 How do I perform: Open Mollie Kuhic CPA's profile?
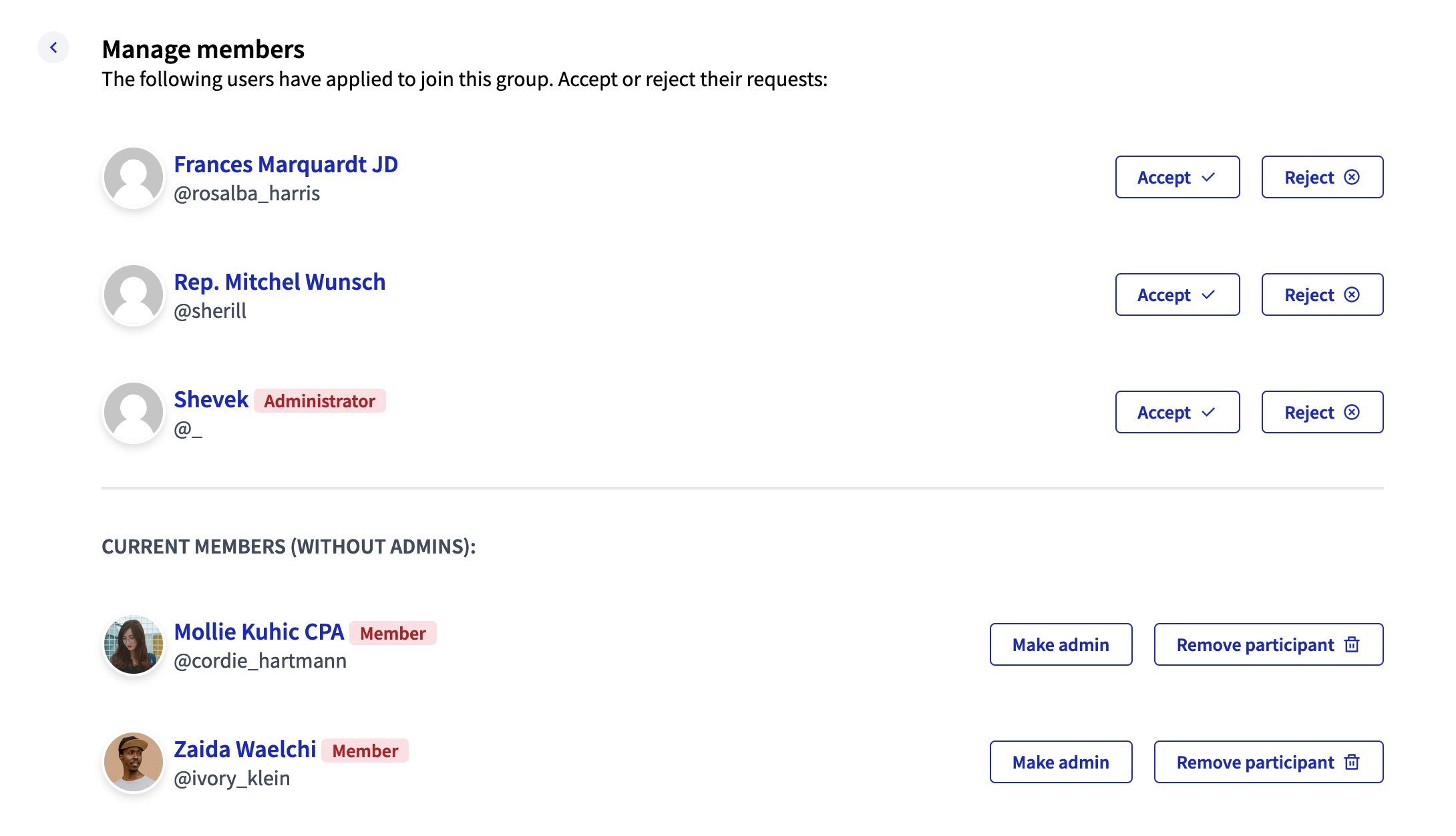click(x=259, y=631)
